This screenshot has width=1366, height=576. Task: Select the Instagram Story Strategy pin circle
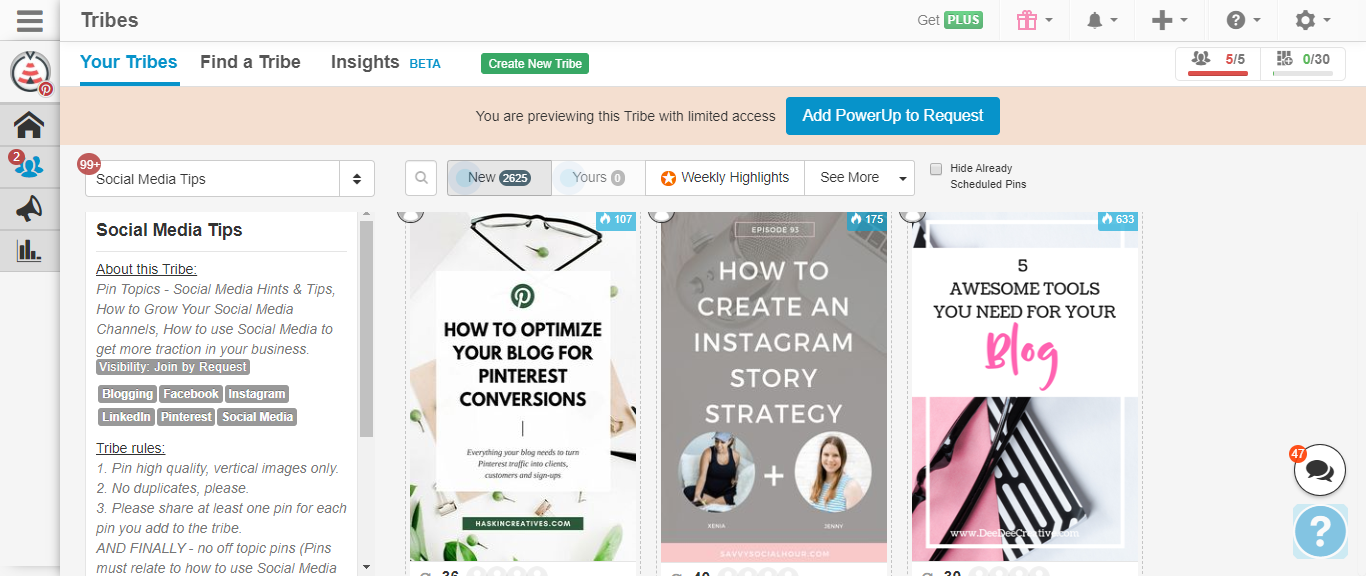click(661, 213)
